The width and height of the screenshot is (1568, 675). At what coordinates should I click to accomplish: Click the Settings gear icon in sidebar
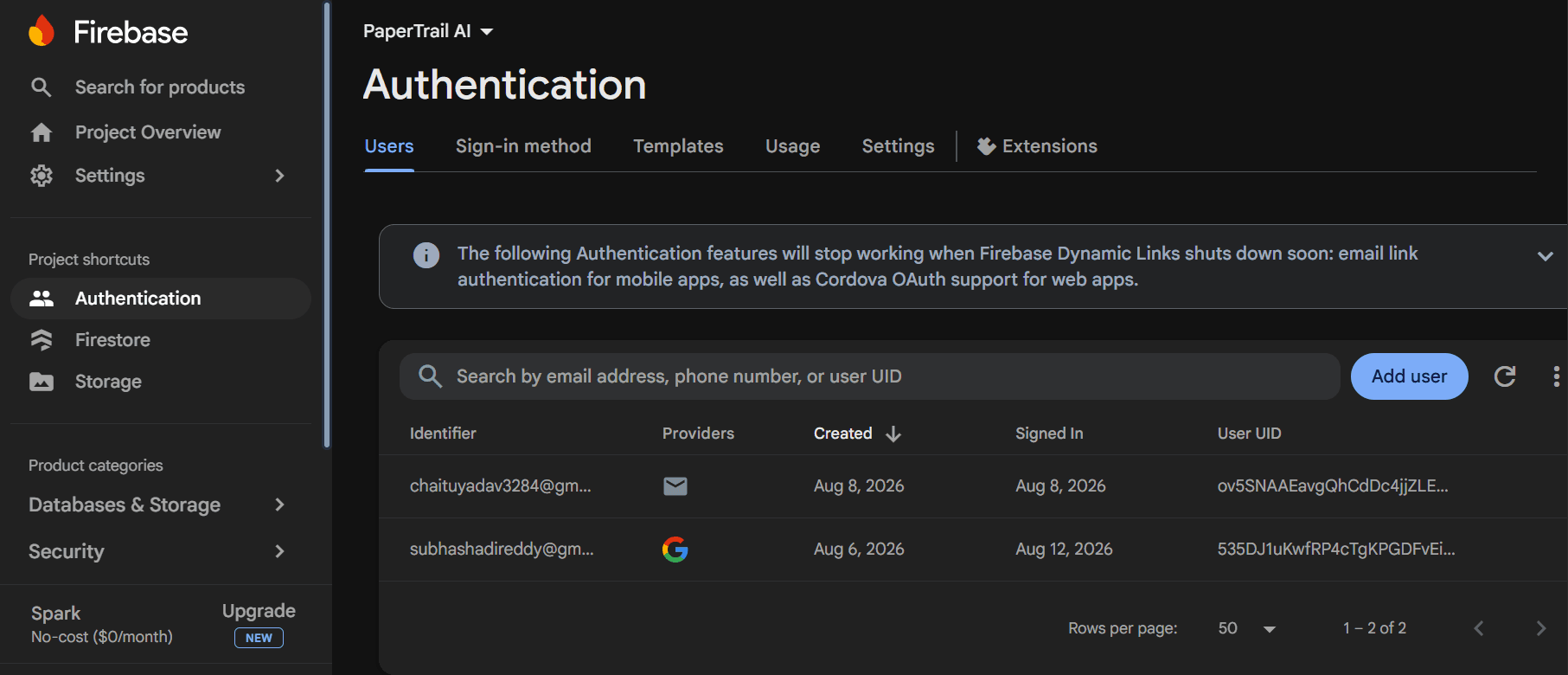[42, 176]
